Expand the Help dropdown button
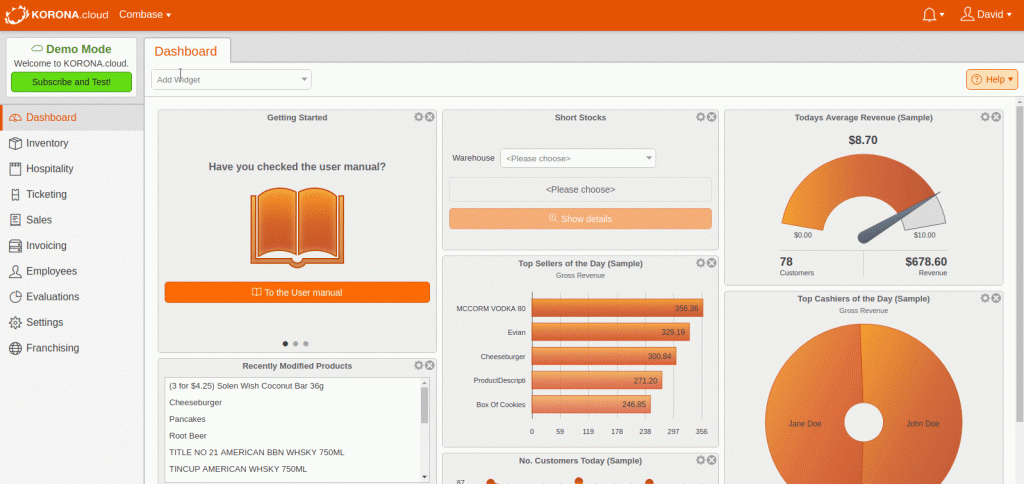The height and width of the screenshot is (484, 1024). point(992,80)
